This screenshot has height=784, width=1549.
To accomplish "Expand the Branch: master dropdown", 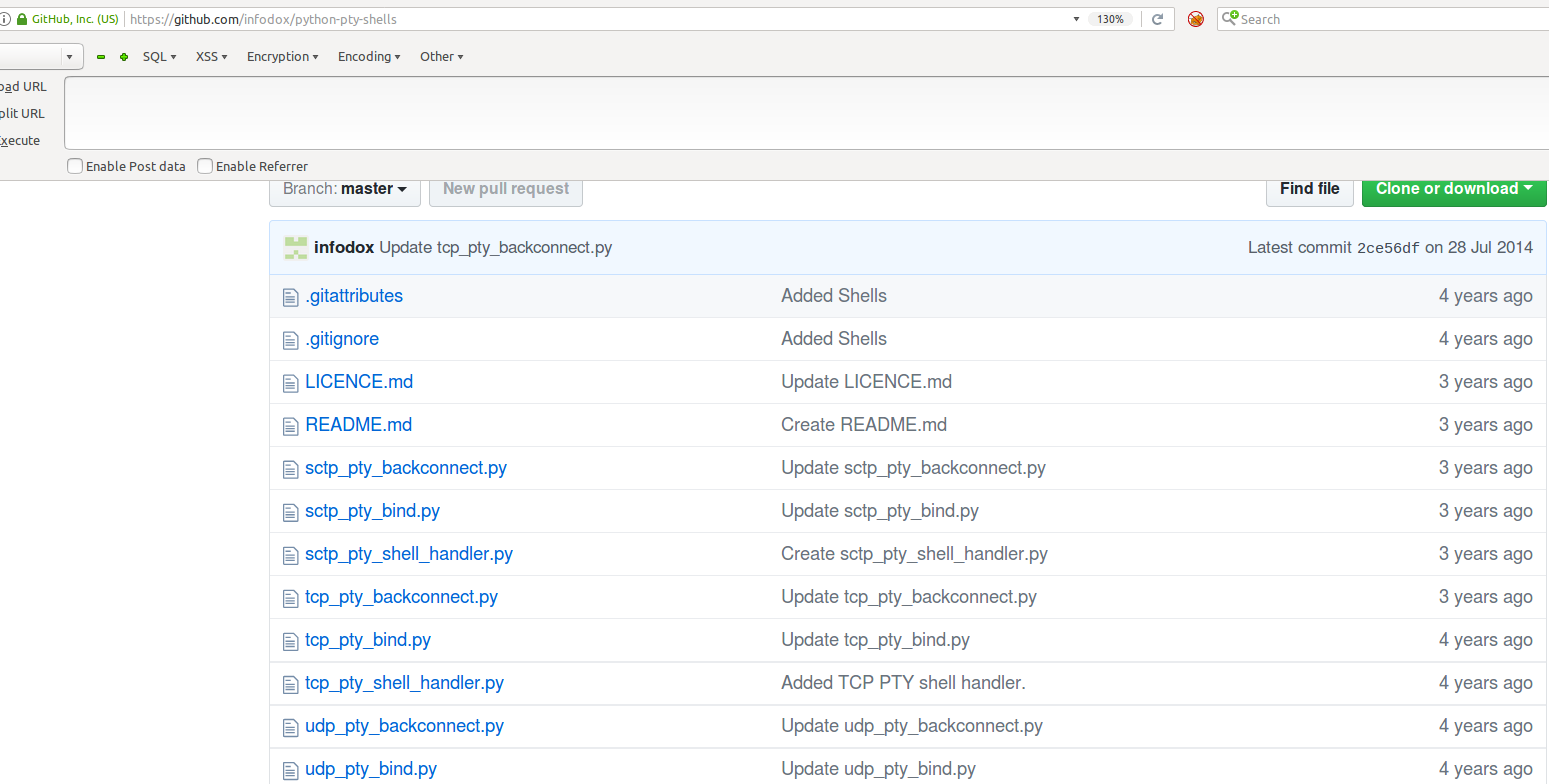I will (344, 189).
